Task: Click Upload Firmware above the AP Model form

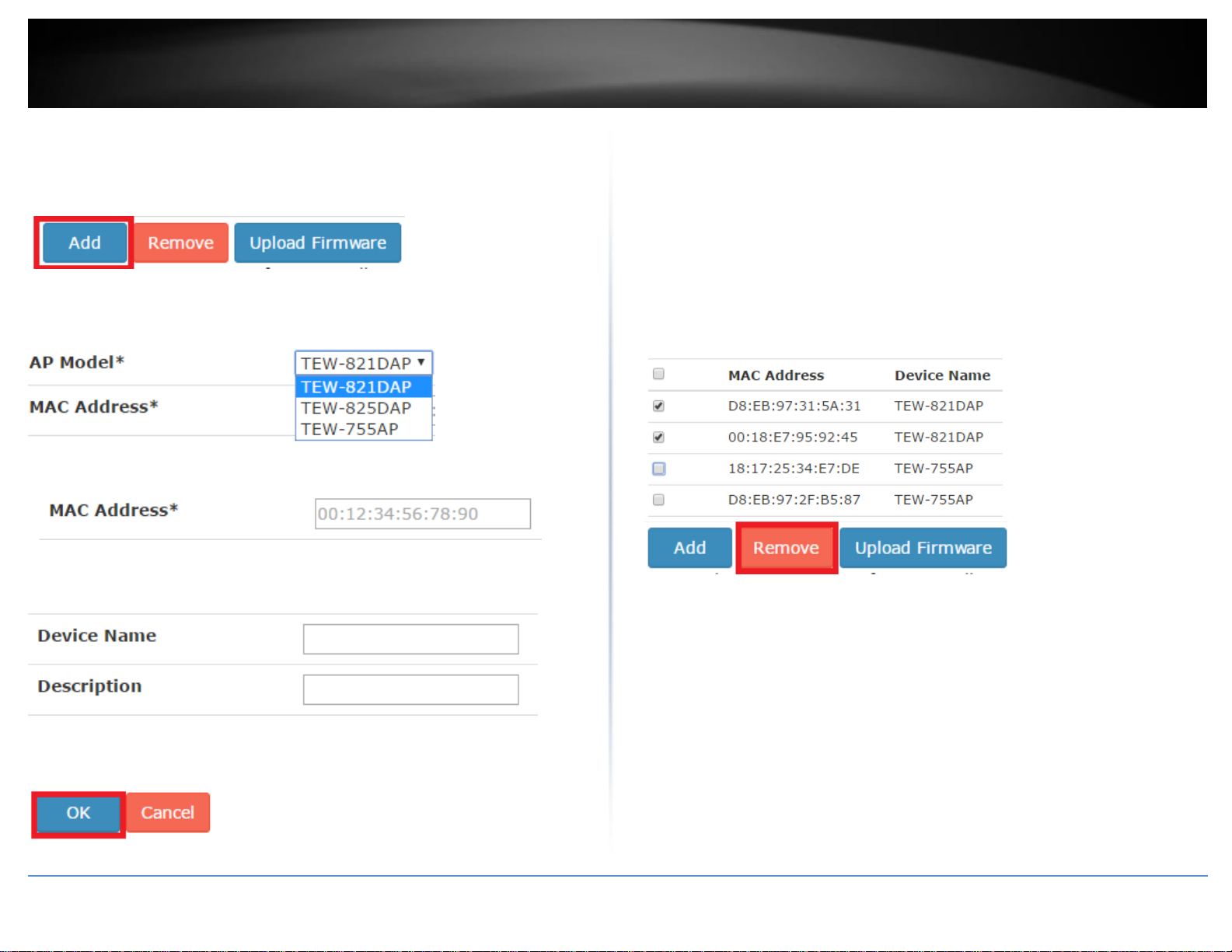Action: point(317,242)
